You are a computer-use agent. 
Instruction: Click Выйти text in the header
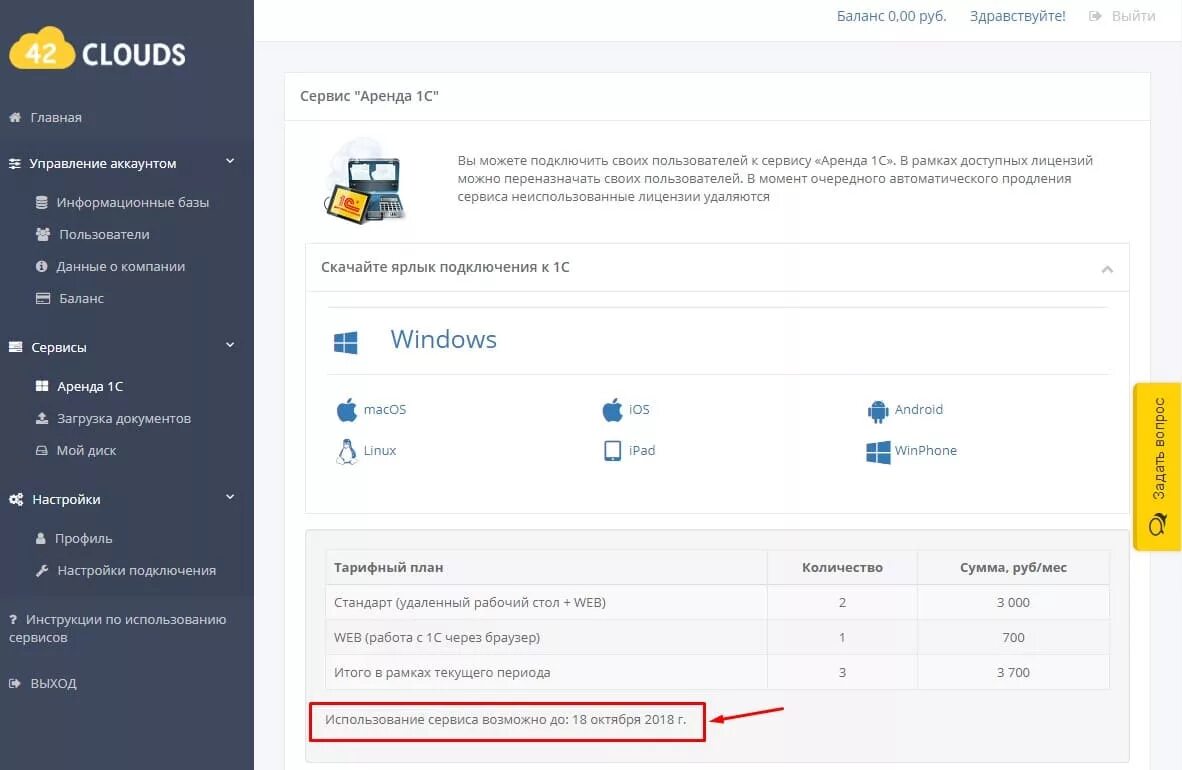click(1133, 16)
